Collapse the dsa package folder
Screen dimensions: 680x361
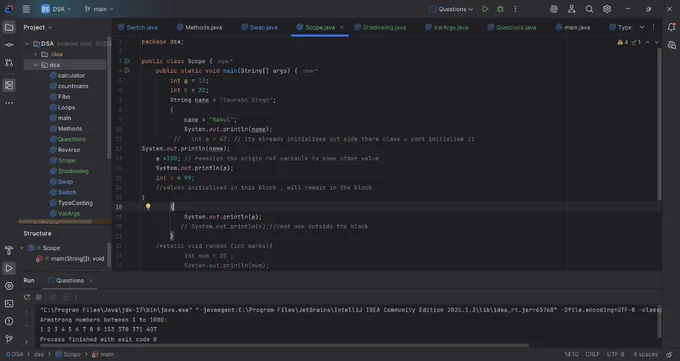(36, 65)
